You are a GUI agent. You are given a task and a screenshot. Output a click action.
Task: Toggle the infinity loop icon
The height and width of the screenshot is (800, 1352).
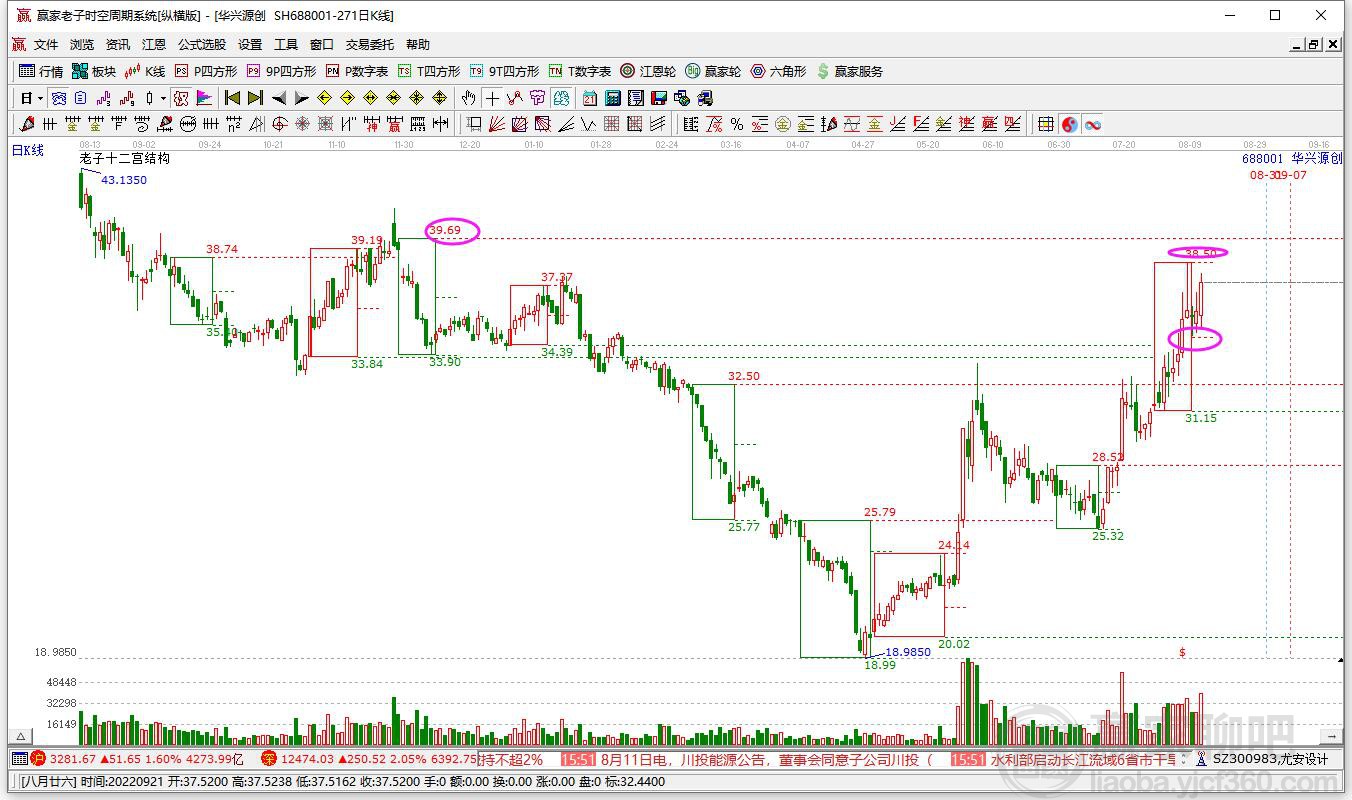click(1093, 124)
